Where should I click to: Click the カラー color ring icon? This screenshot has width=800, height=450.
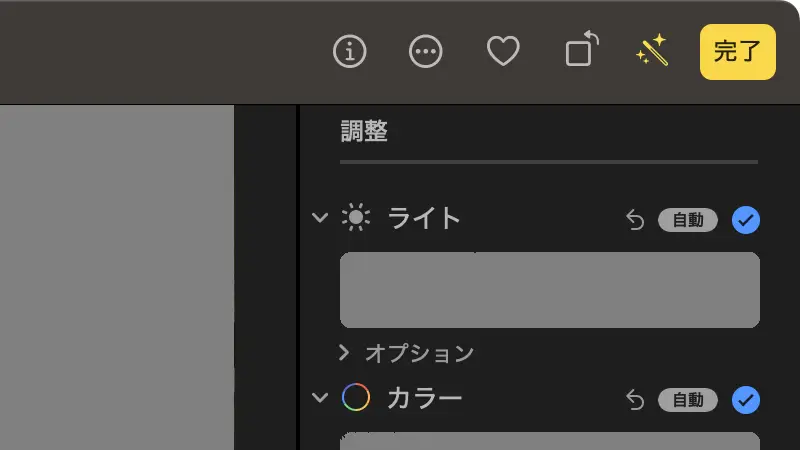(355, 398)
